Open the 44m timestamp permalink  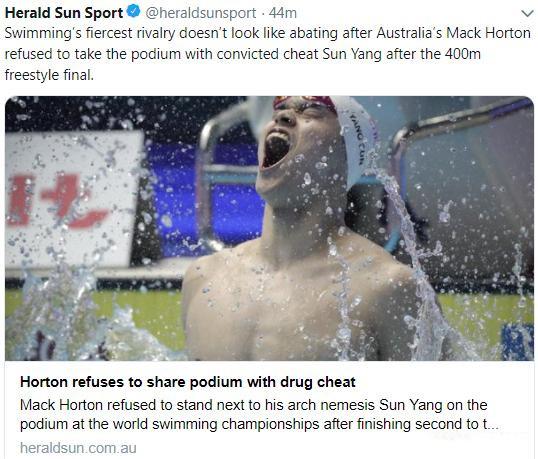pyautogui.click(x=282, y=13)
